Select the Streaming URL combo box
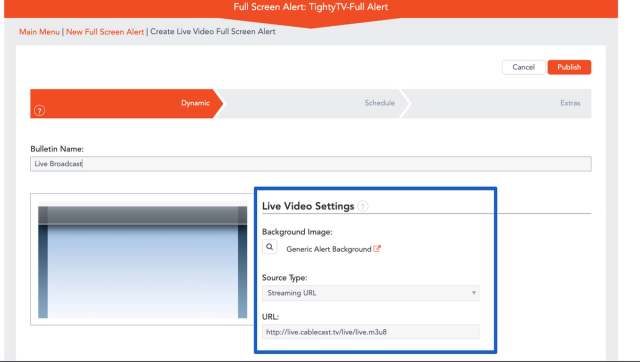 [x=371, y=293]
